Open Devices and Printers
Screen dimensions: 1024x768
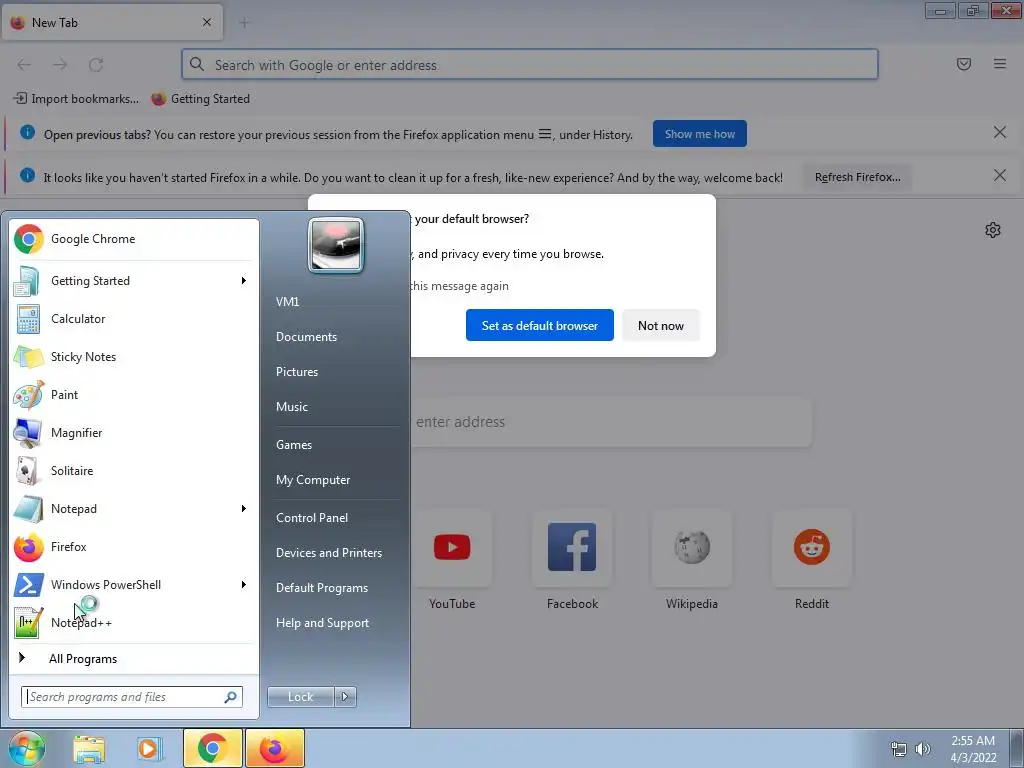[x=329, y=552]
